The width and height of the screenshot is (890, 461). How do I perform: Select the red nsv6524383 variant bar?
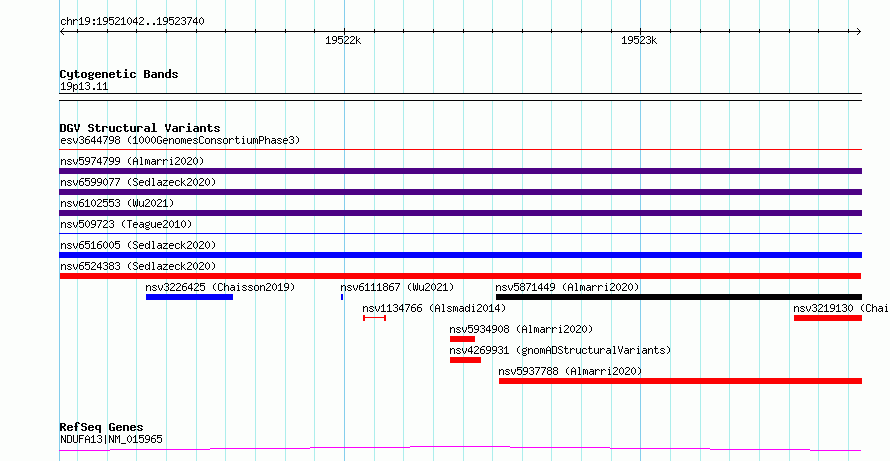click(460, 276)
